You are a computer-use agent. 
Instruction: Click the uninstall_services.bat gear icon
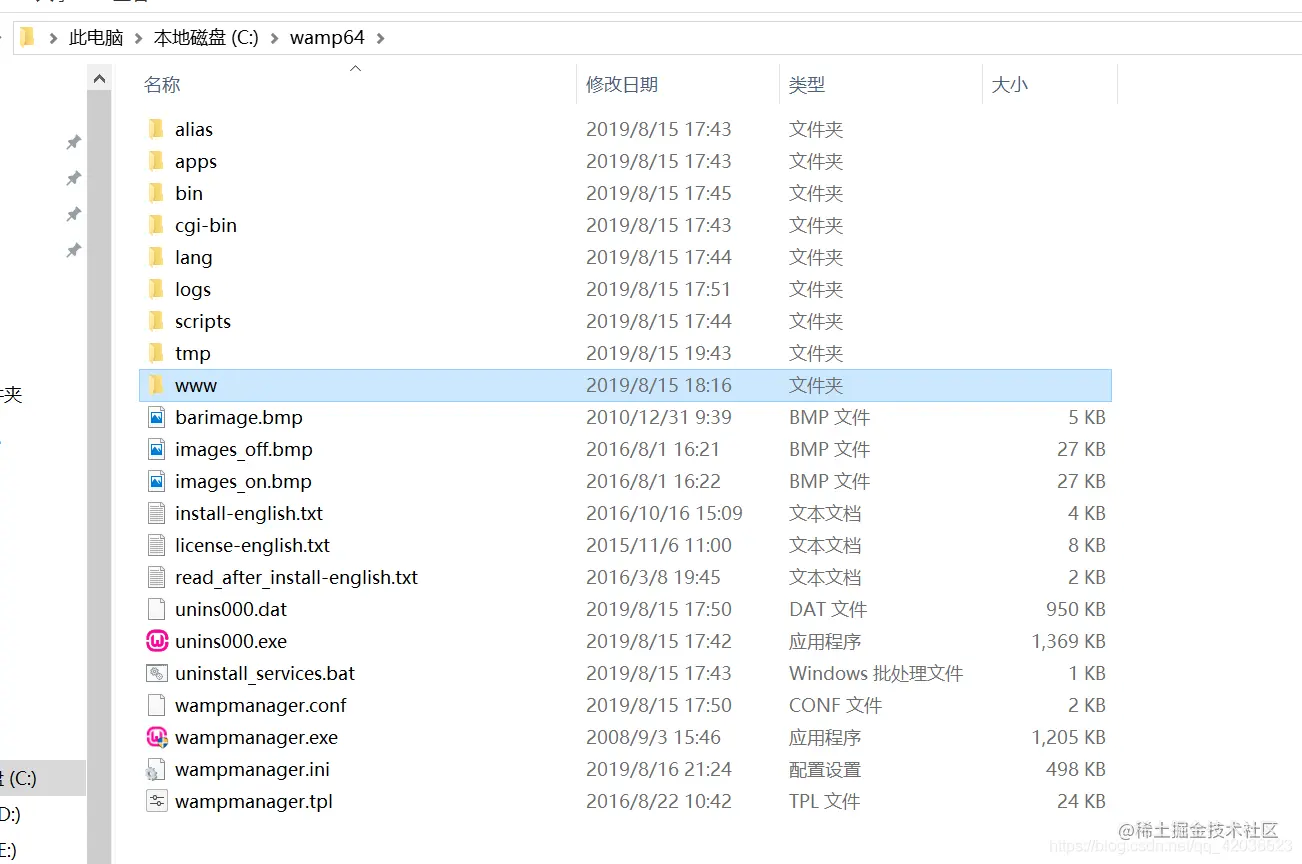click(x=156, y=673)
